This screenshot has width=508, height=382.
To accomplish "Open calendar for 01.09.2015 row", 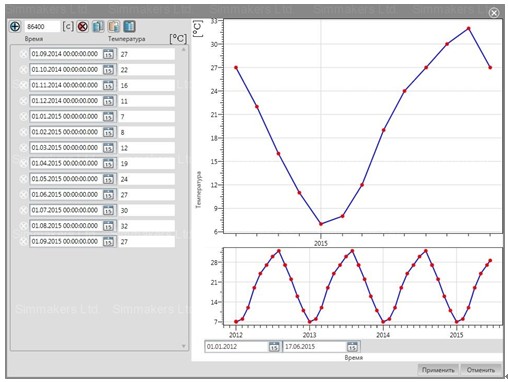I will [108, 241].
